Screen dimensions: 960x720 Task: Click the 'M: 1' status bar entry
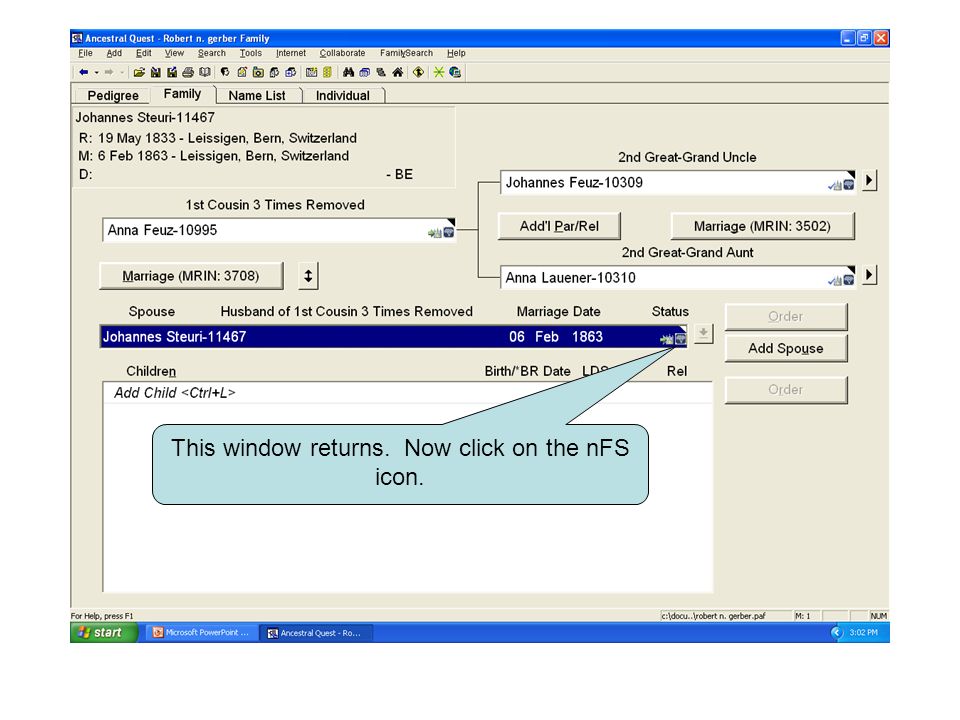coord(803,616)
